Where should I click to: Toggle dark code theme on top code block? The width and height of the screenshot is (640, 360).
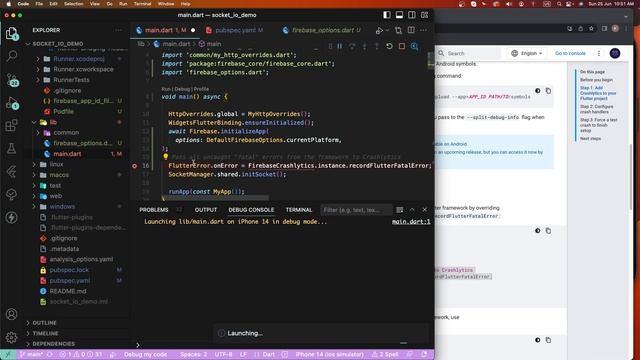[538, 91]
